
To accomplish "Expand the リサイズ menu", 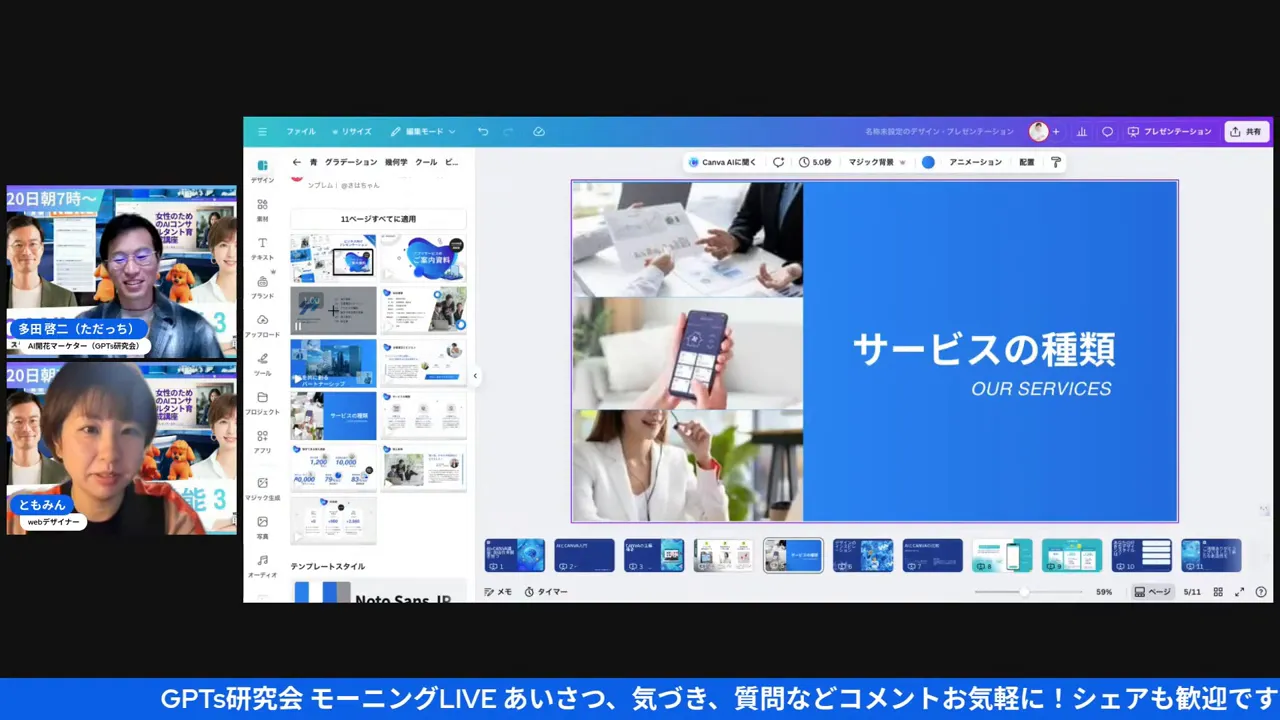I will 354,131.
